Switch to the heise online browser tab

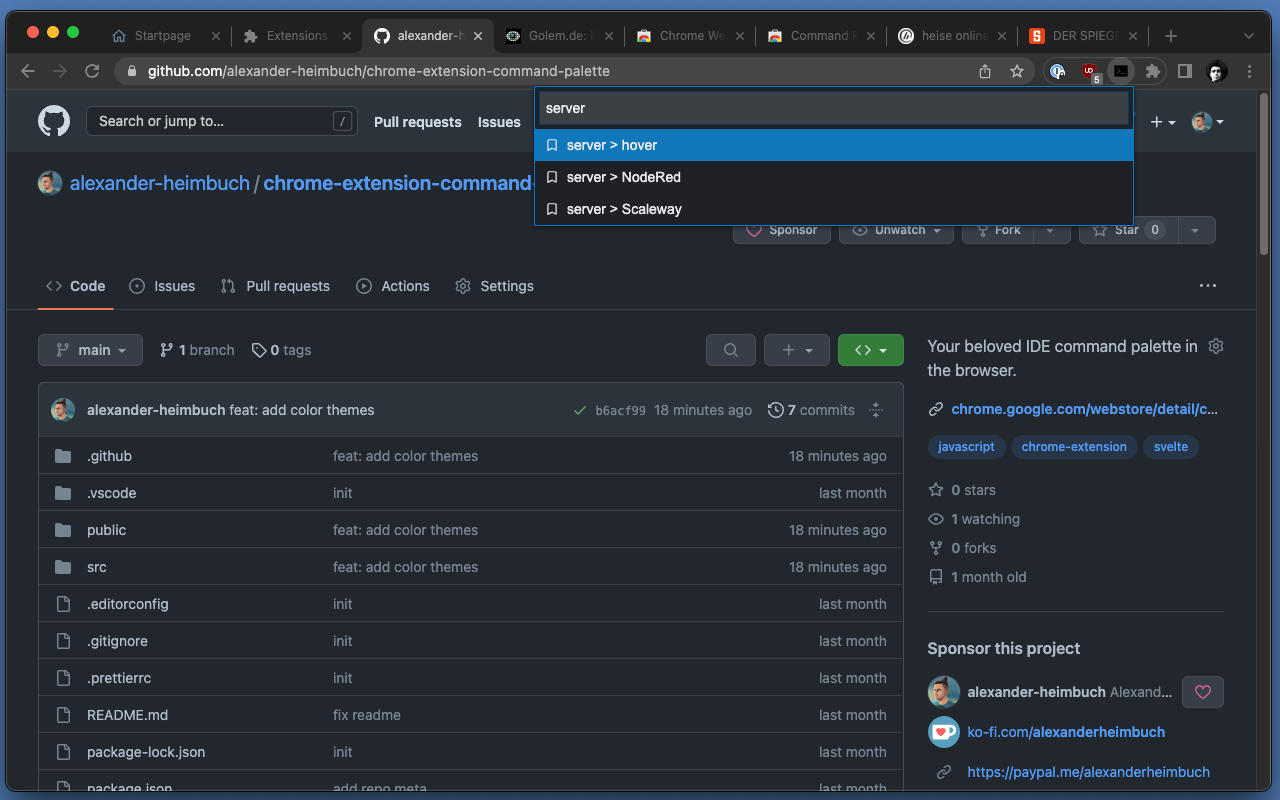click(x=952, y=36)
